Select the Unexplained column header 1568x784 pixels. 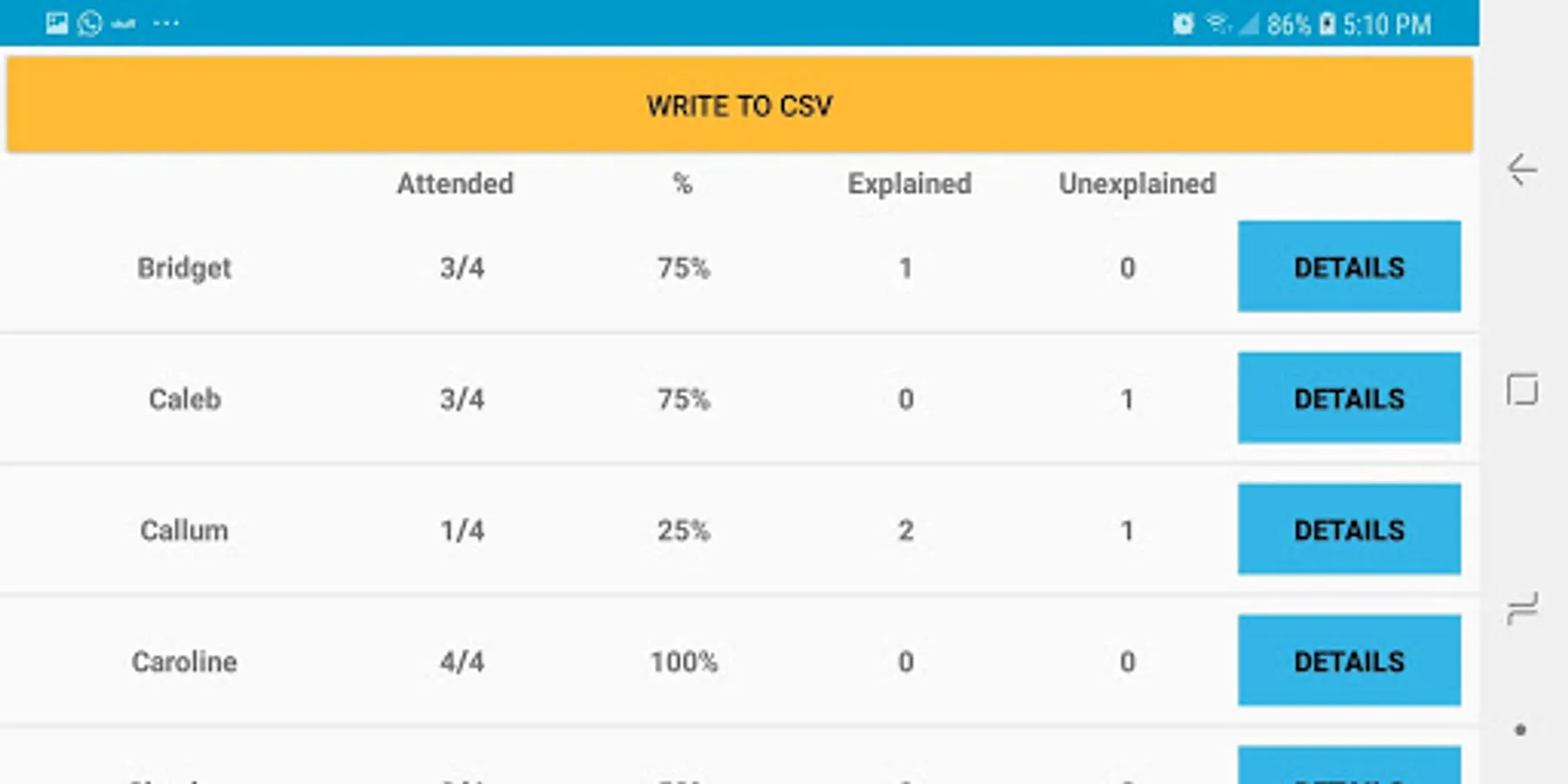tap(1137, 185)
